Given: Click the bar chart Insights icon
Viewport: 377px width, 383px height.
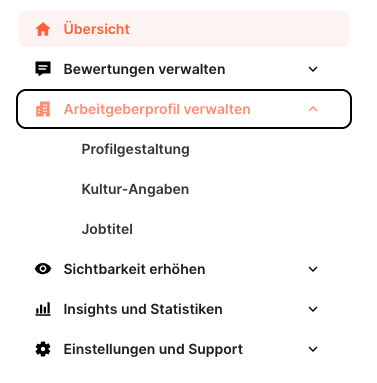Looking at the screenshot, I should click(x=43, y=309).
